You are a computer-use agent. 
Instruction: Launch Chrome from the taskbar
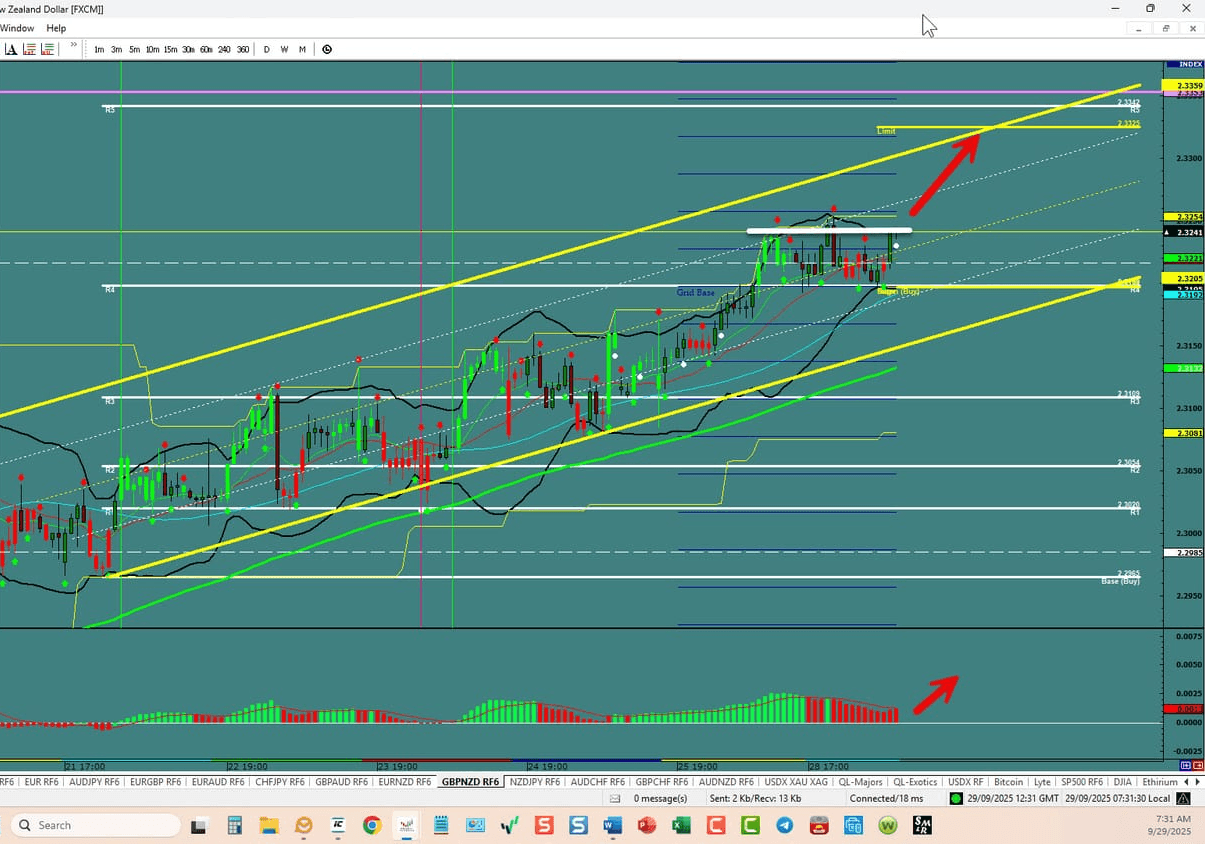(x=371, y=825)
